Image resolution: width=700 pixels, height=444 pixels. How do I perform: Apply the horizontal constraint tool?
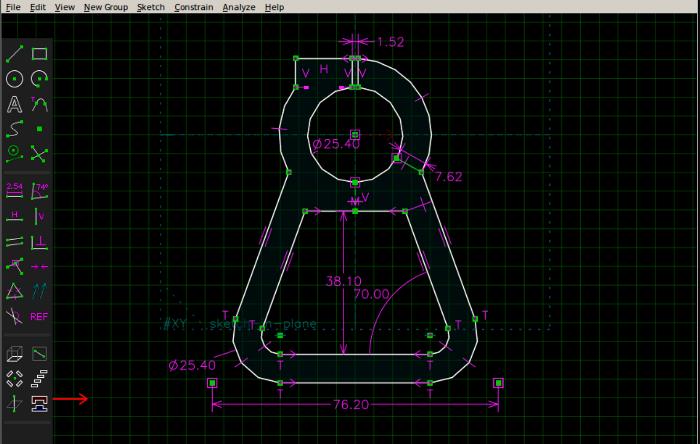click(x=14, y=216)
